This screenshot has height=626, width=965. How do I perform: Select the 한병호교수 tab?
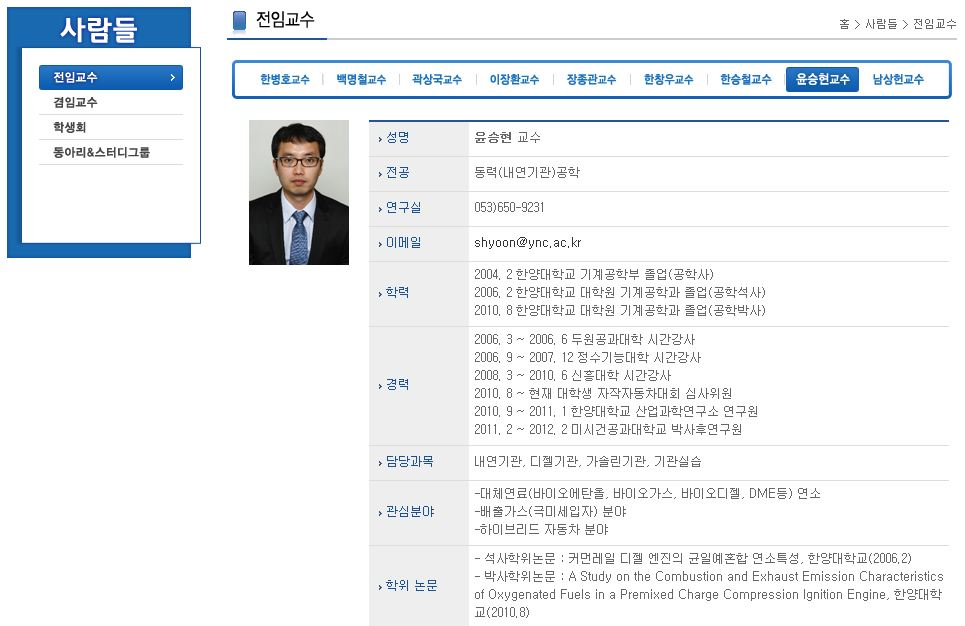pyautogui.click(x=284, y=79)
